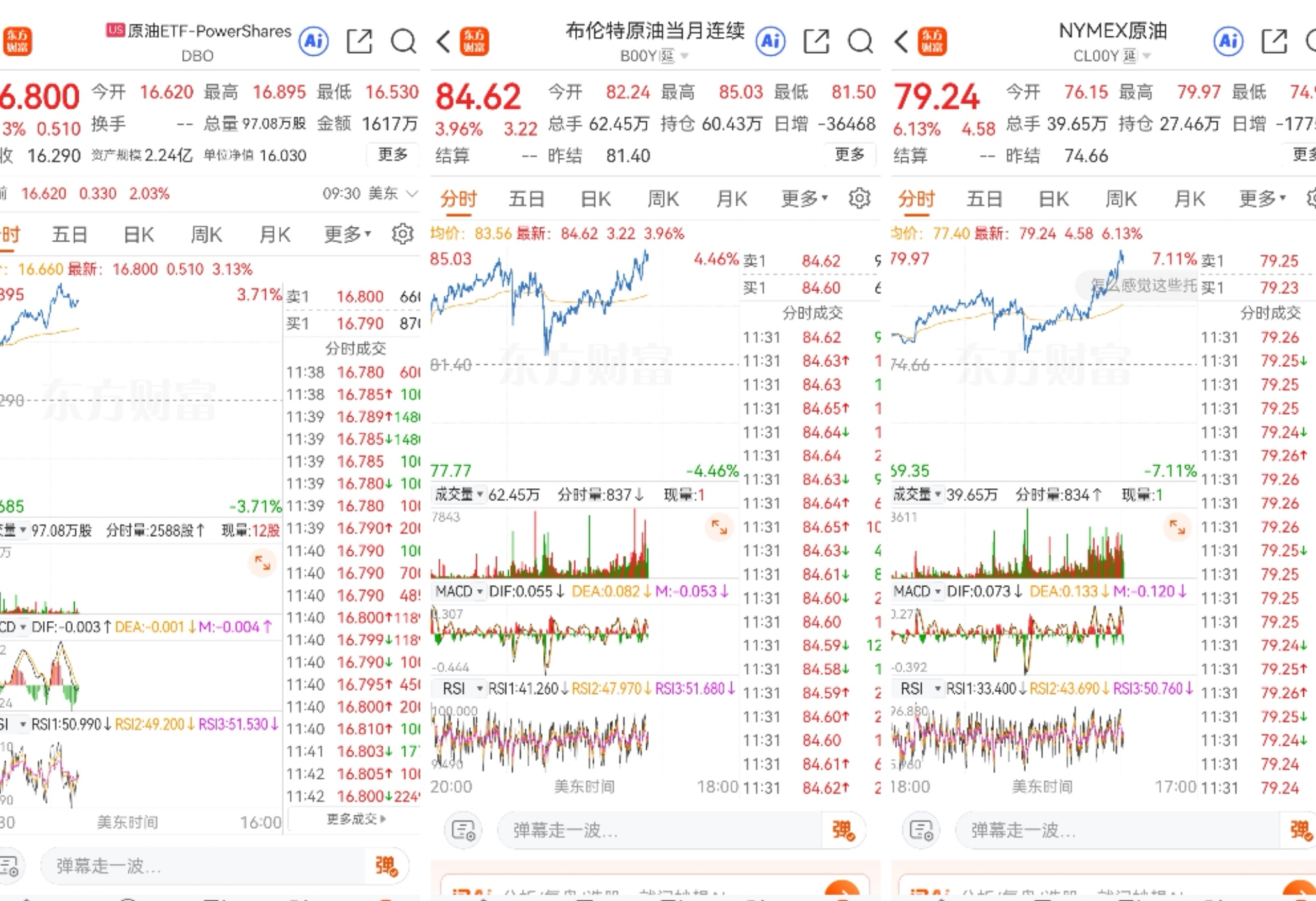Click the share icon on the DBO panel

pos(359,42)
